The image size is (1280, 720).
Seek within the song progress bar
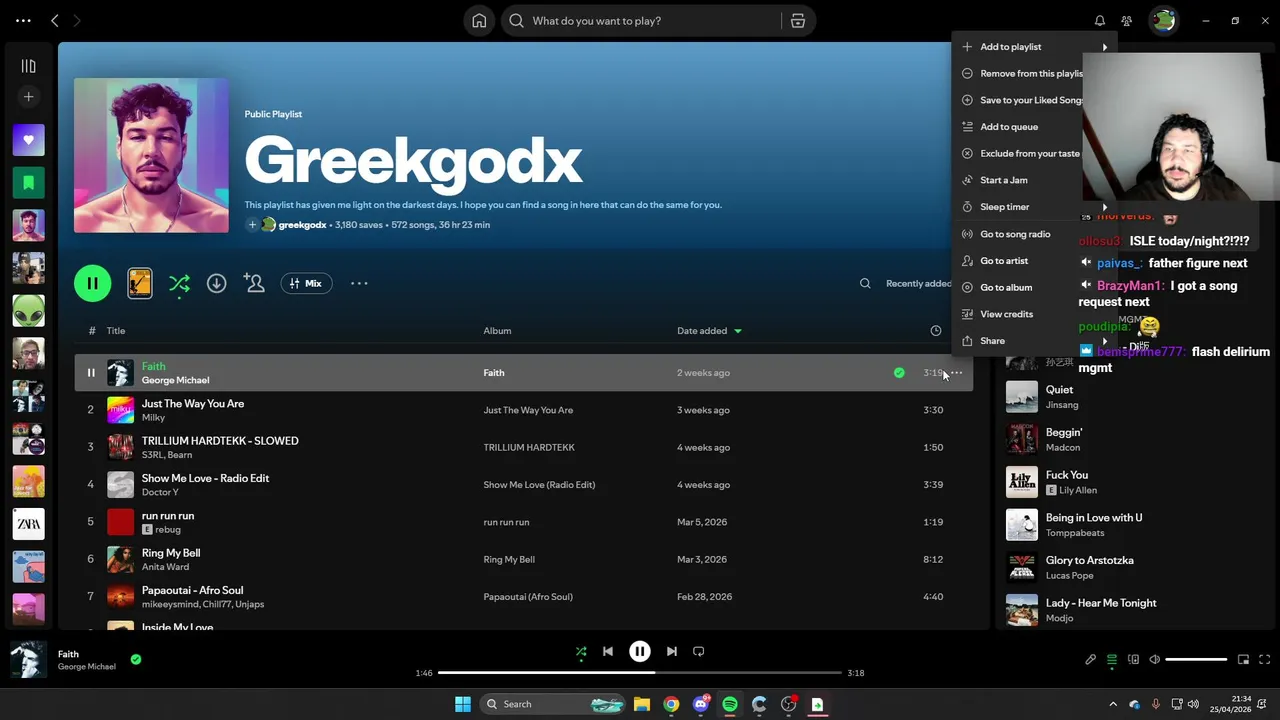point(639,673)
